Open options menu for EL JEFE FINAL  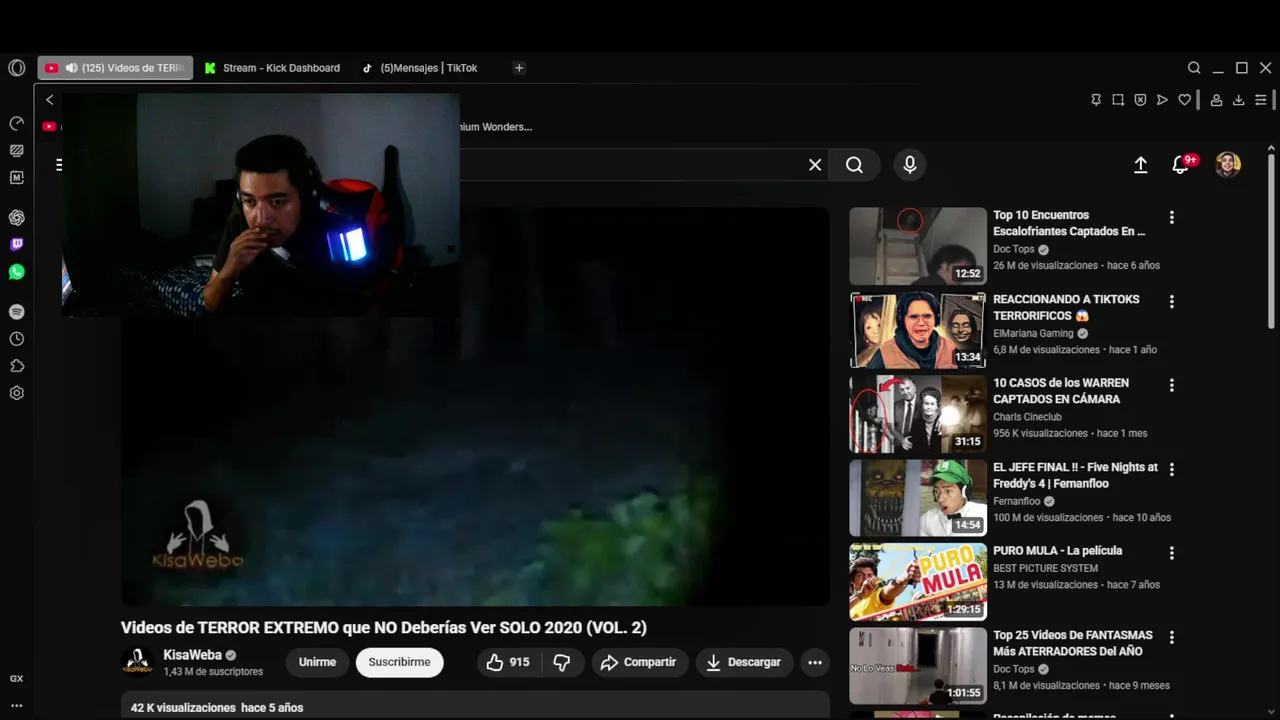tap(1171, 469)
